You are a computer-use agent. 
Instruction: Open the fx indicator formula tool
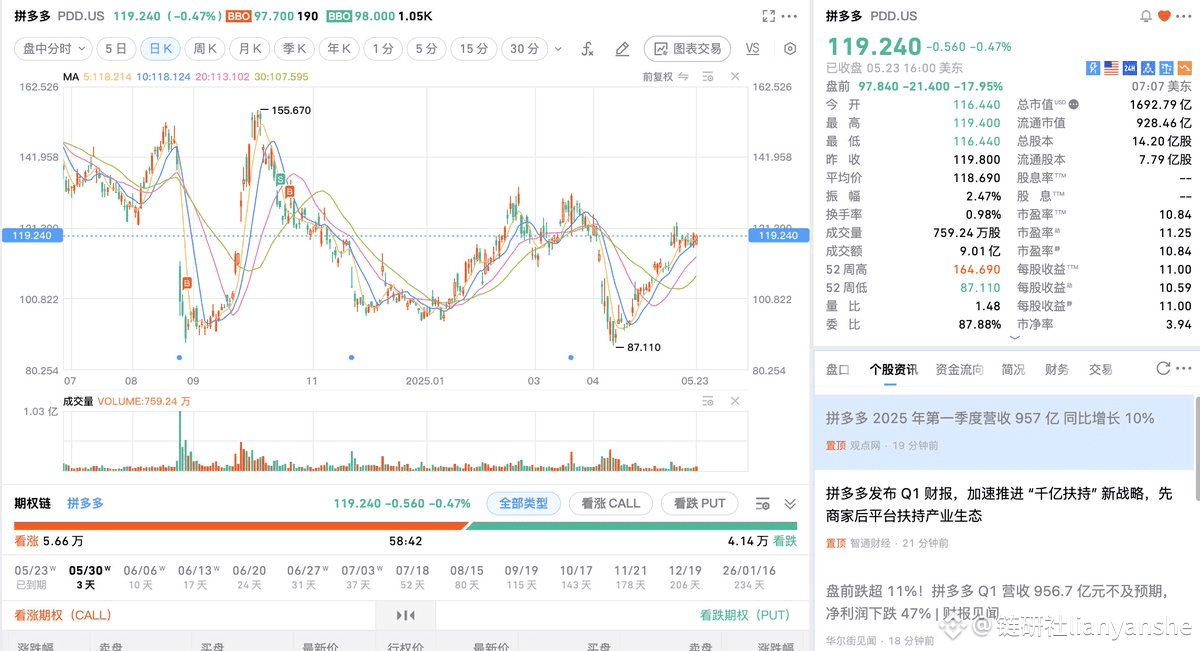[x=588, y=48]
